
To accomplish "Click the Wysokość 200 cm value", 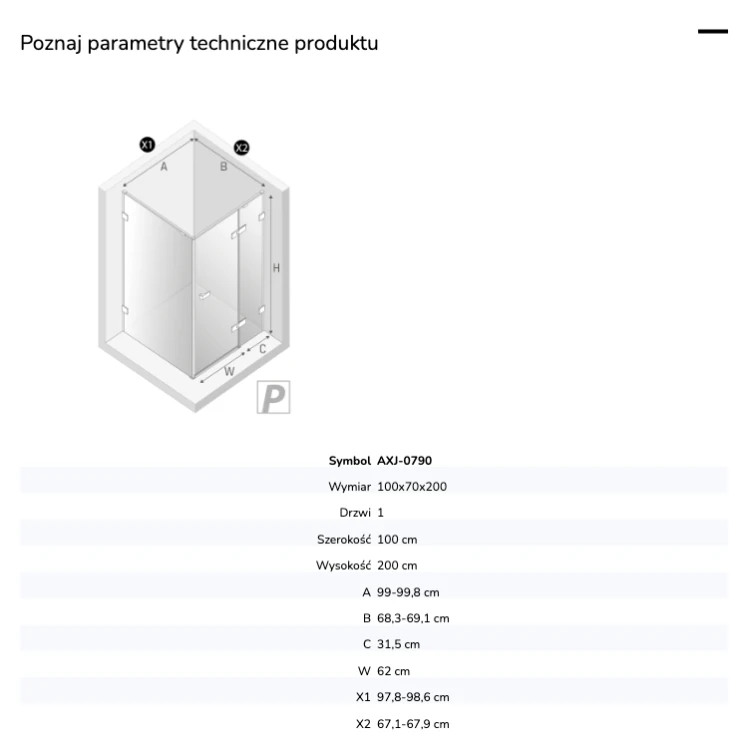I will click(x=397, y=565).
